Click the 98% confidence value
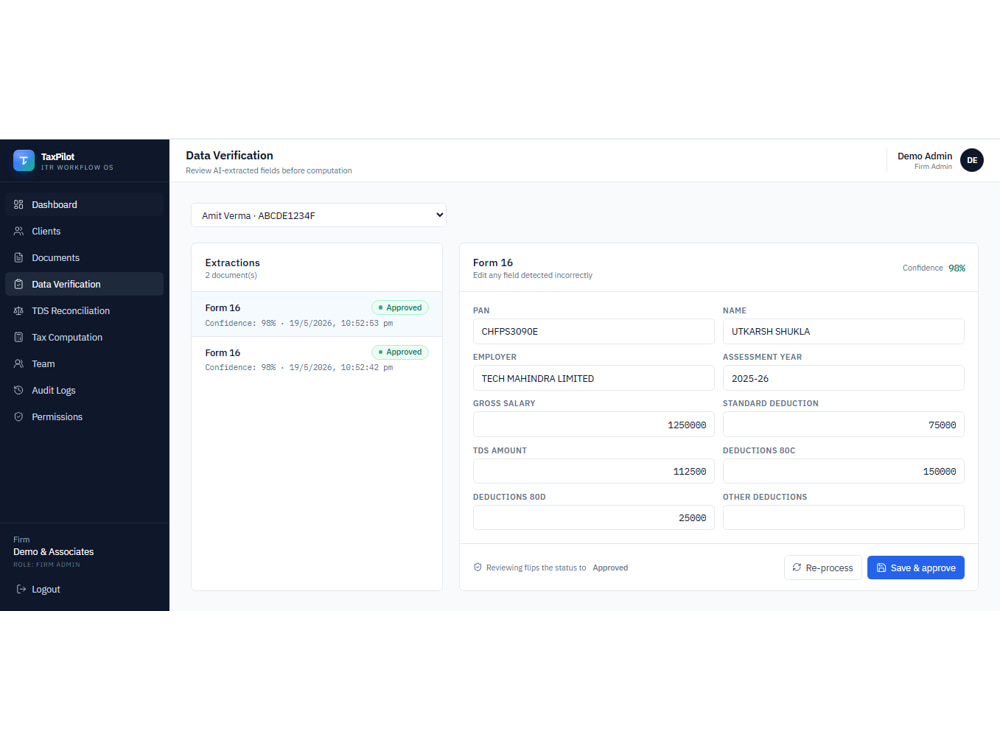Viewport: 1000px width, 750px height. (957, 268)
